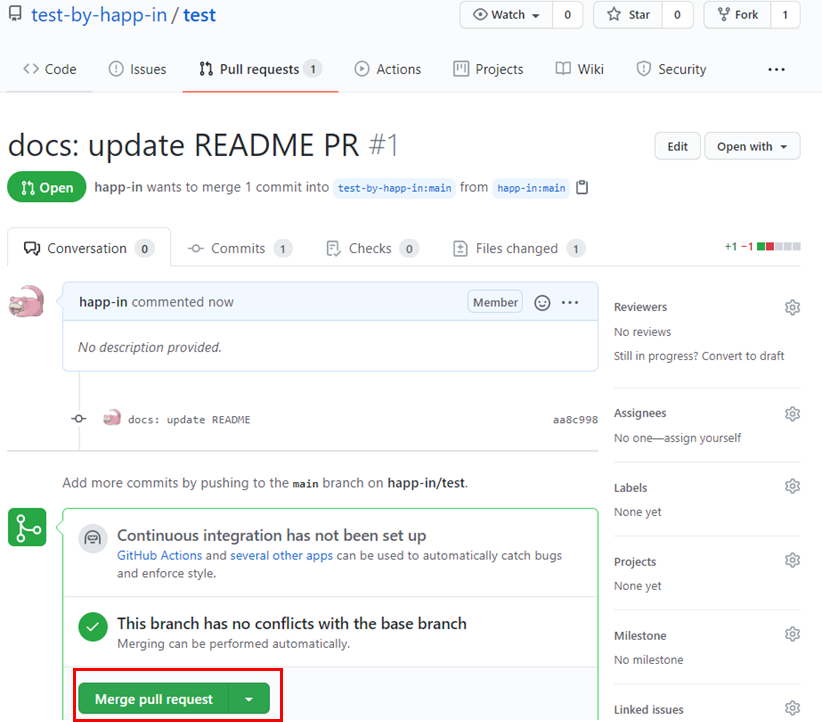
Task: Click small avatar next to commit message
Action: tap(112, 418)
